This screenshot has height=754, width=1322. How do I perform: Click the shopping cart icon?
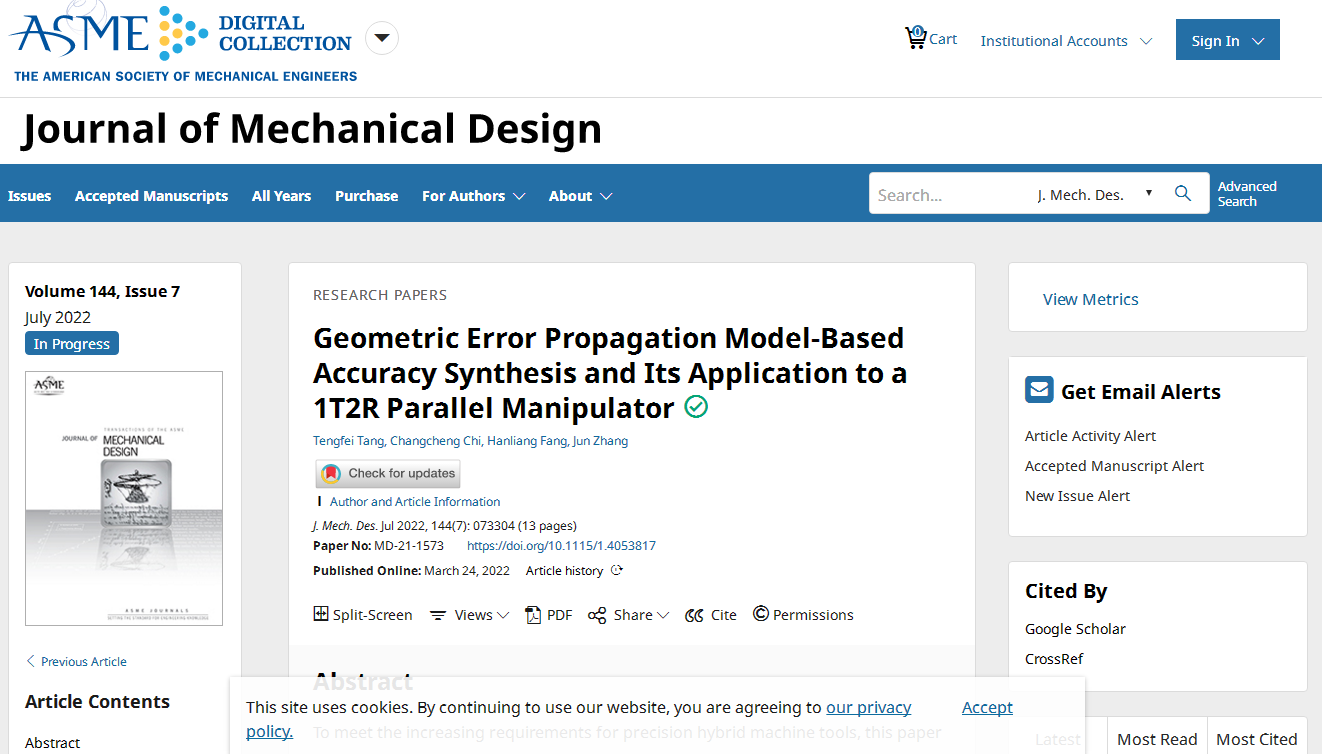[915, 39]
